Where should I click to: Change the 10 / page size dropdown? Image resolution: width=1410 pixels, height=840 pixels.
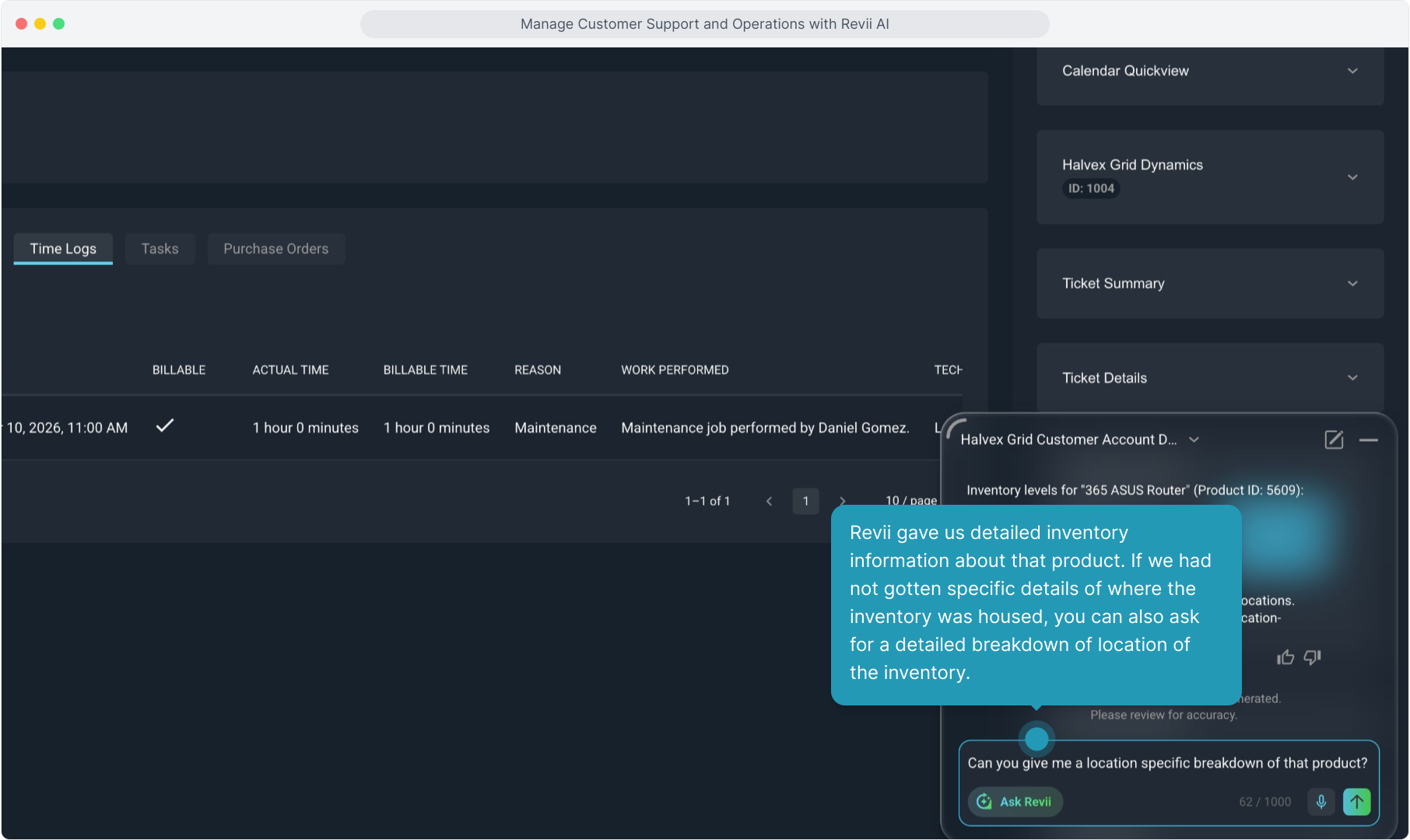coord(911,501)
